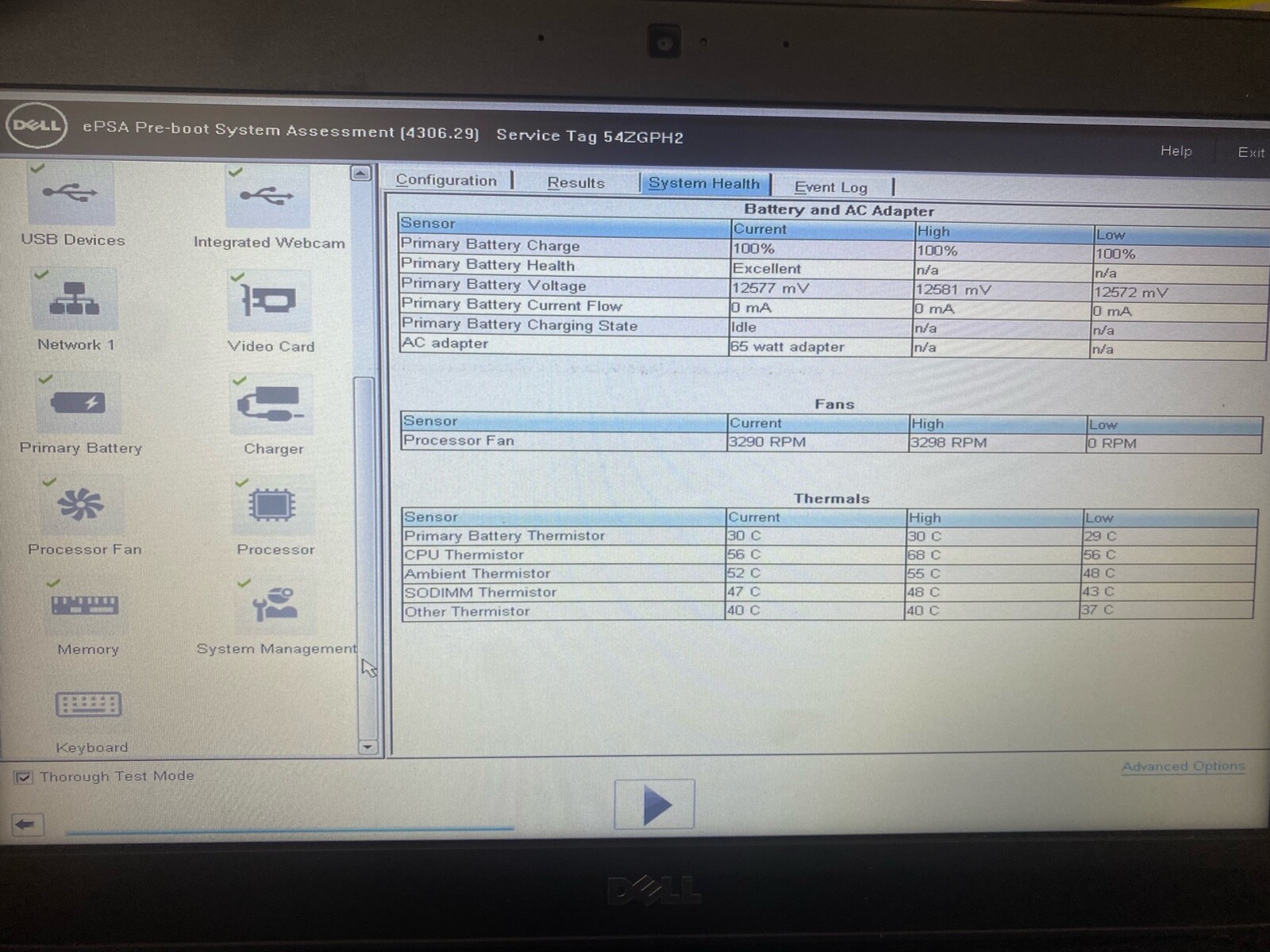Click the device list scroll up arrow
Screen dimensions: 1270x952
coord(361,173)
